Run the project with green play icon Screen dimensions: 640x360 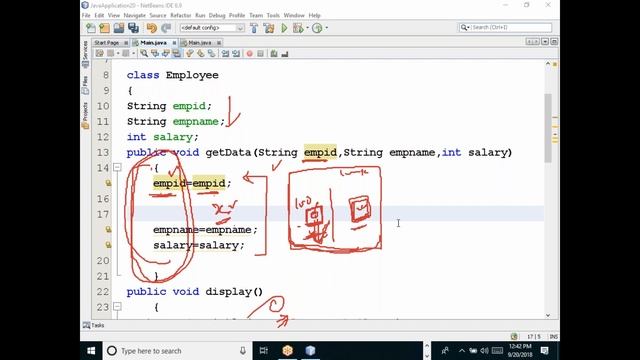click(284, 28)
